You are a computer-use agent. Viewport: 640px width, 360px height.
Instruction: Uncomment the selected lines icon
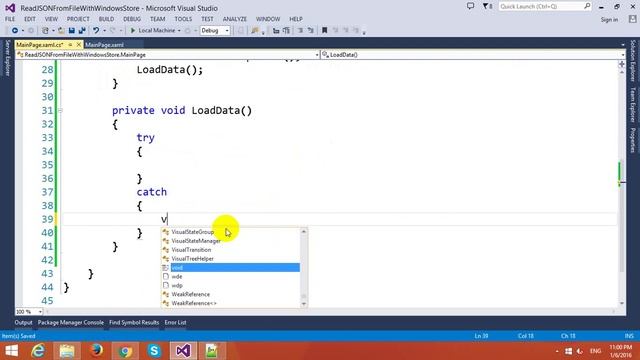[311, 31]
